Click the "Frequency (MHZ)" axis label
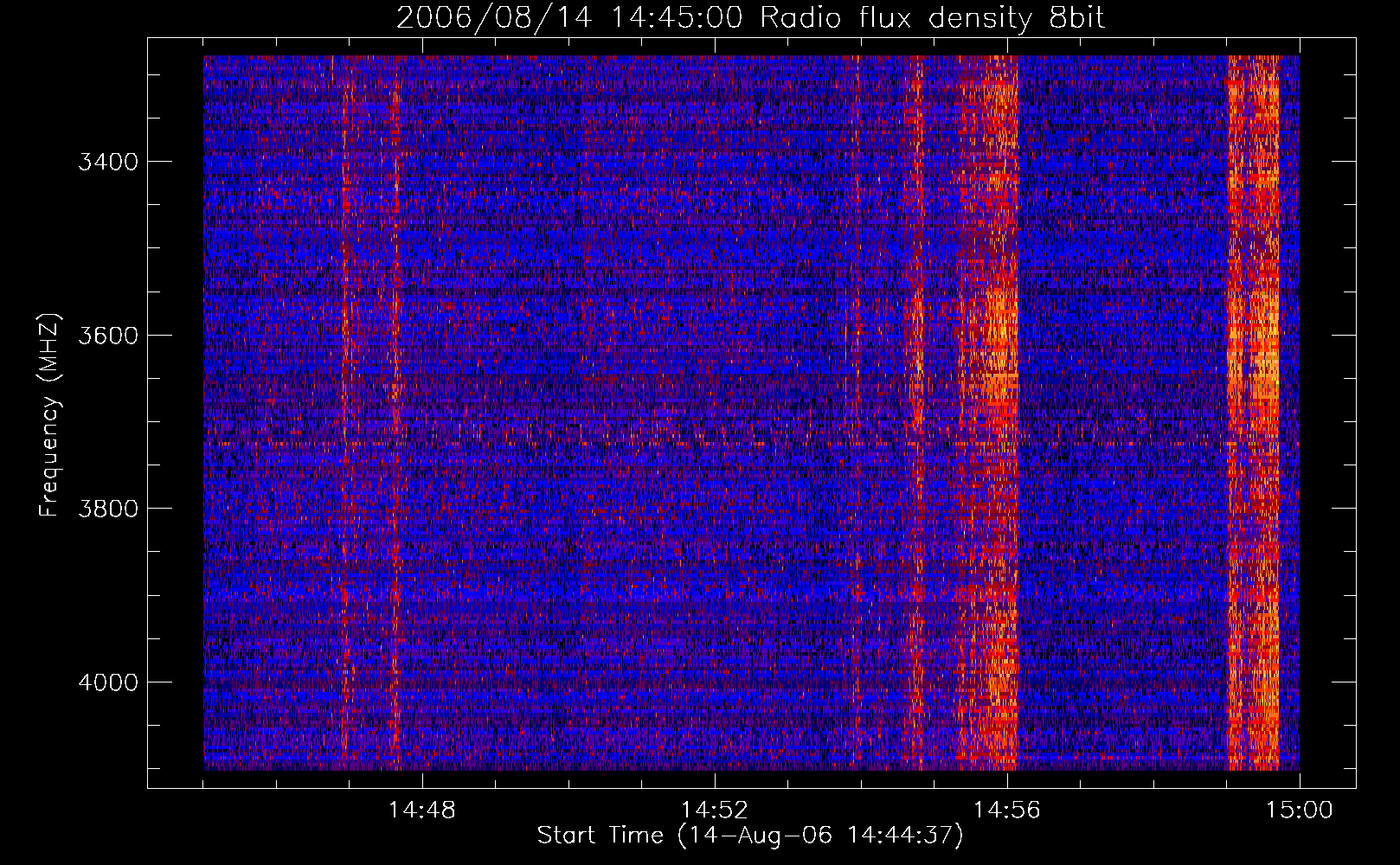 [x=50, y=415]
